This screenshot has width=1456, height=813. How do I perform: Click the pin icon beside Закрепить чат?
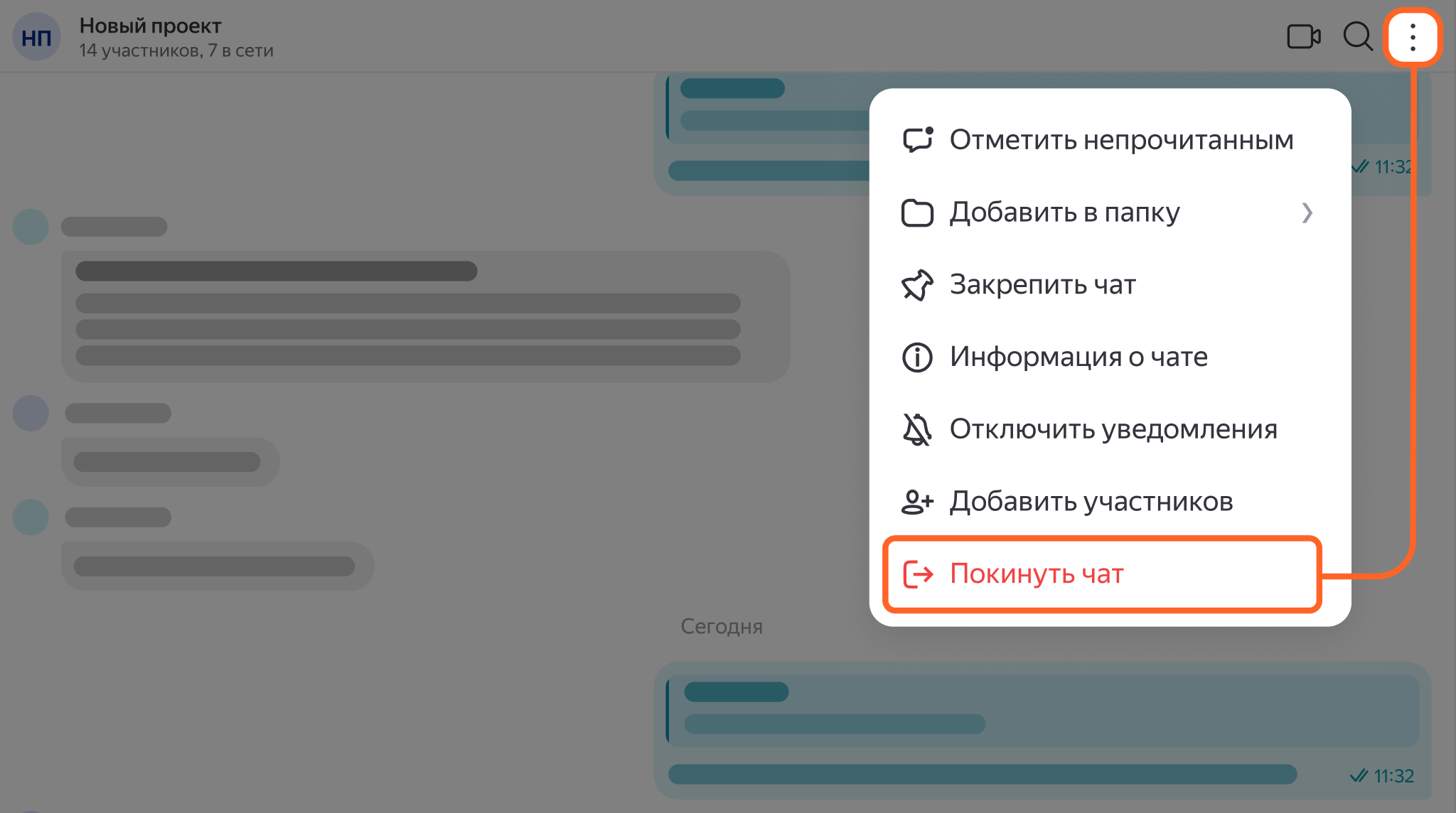point(917,285)
